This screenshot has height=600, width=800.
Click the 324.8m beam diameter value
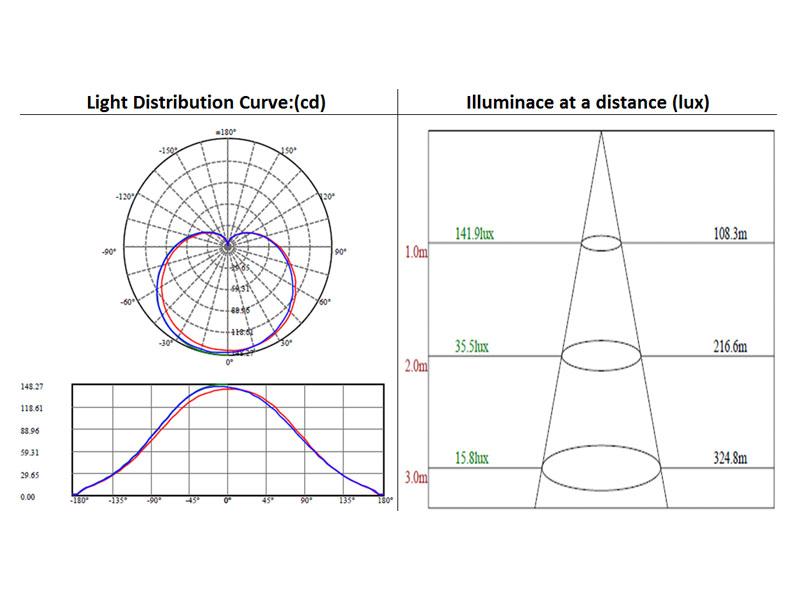pyautogui.click(x=727, y=459)
